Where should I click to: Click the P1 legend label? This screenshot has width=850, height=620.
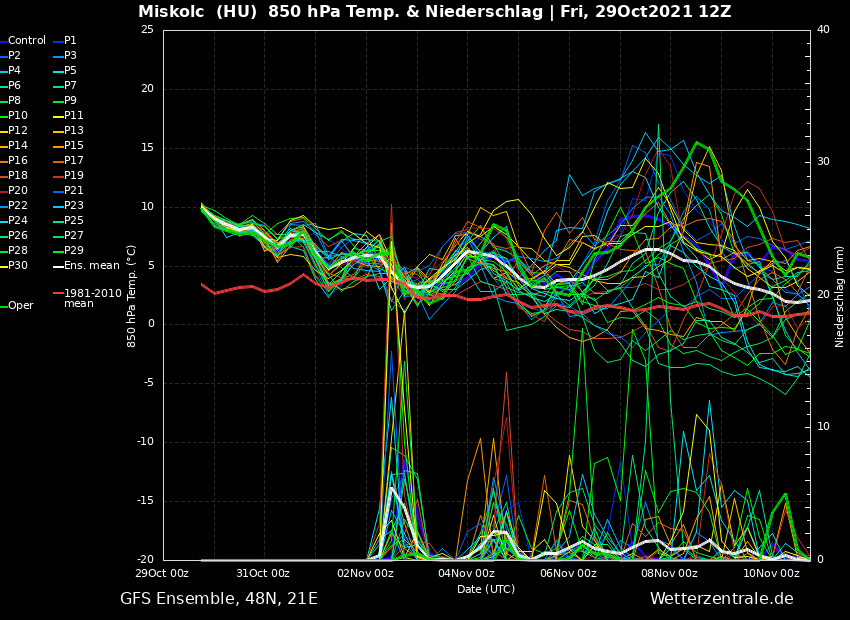tap(70, 41)
